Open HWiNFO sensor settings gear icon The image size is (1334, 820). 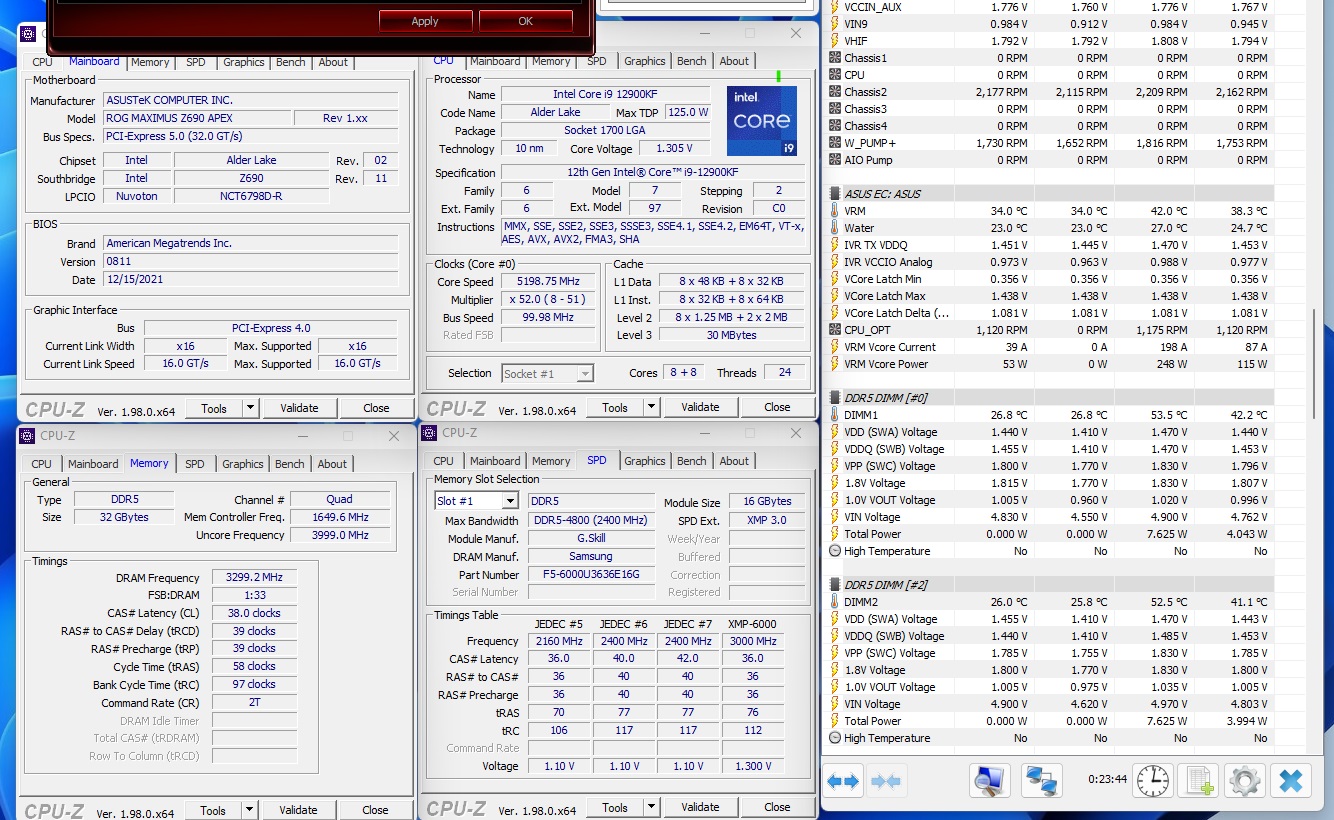(x=1245, y=781)
